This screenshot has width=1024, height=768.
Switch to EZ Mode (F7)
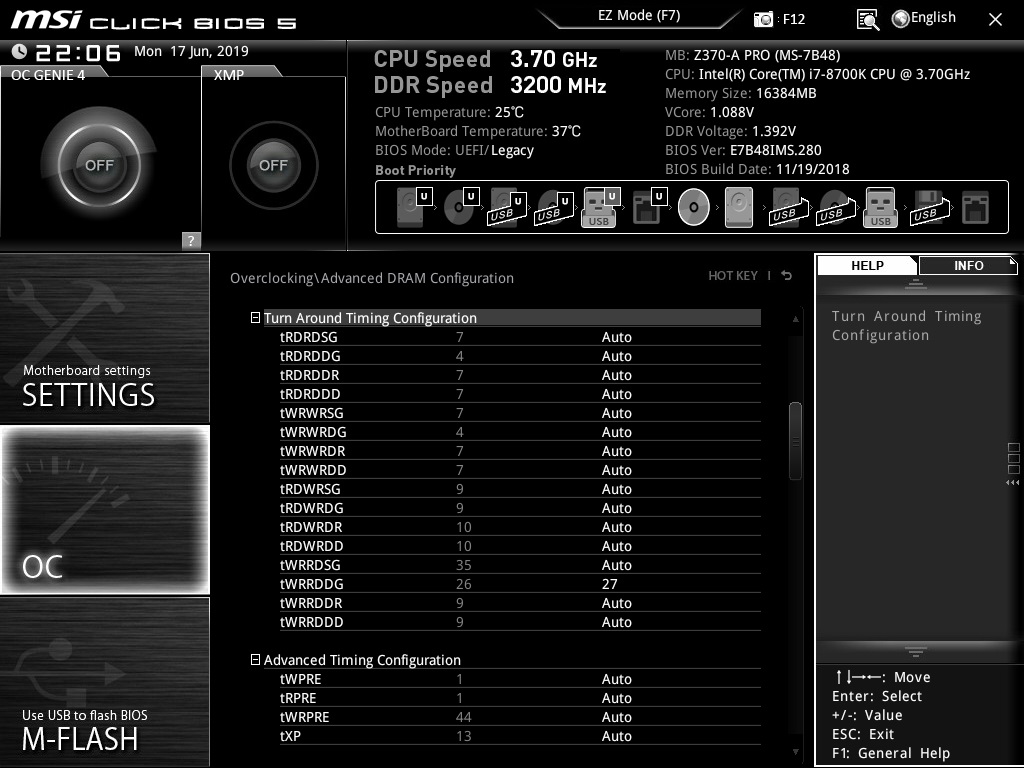pos(639,16)
